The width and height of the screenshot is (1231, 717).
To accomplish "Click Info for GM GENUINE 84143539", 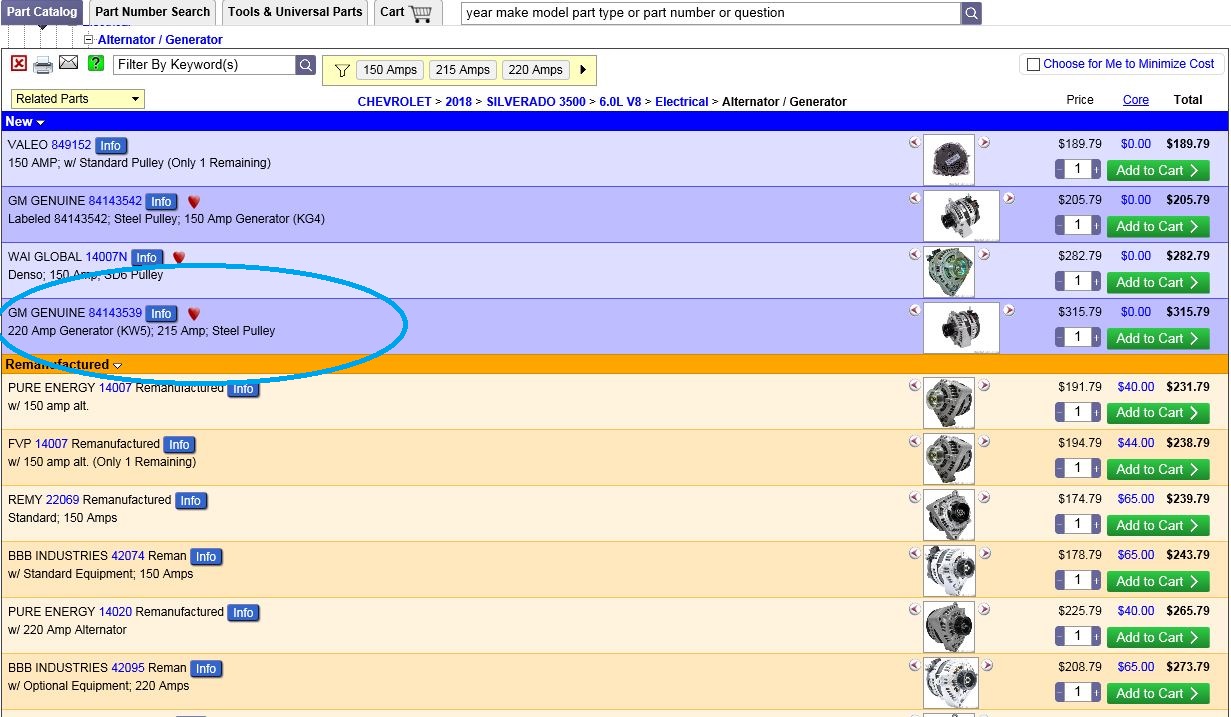I will [161, 313].
